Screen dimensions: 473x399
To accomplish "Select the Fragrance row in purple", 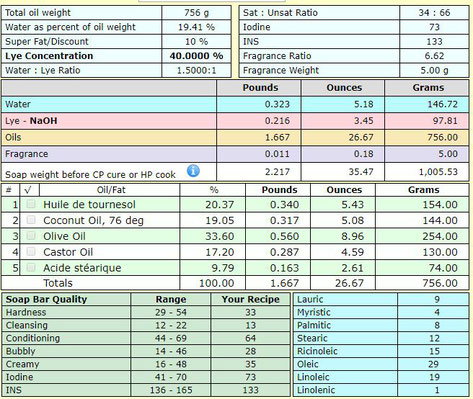I will tap(235, 154).
